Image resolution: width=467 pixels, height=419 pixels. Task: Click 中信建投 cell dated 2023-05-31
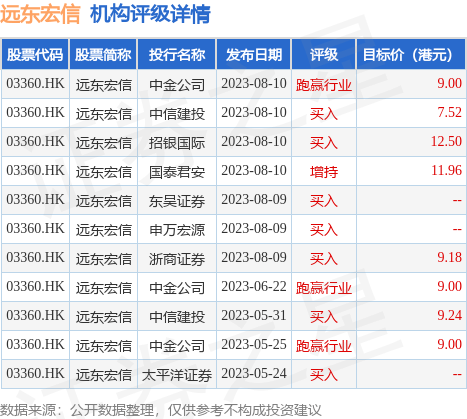[x=177, y=316]
